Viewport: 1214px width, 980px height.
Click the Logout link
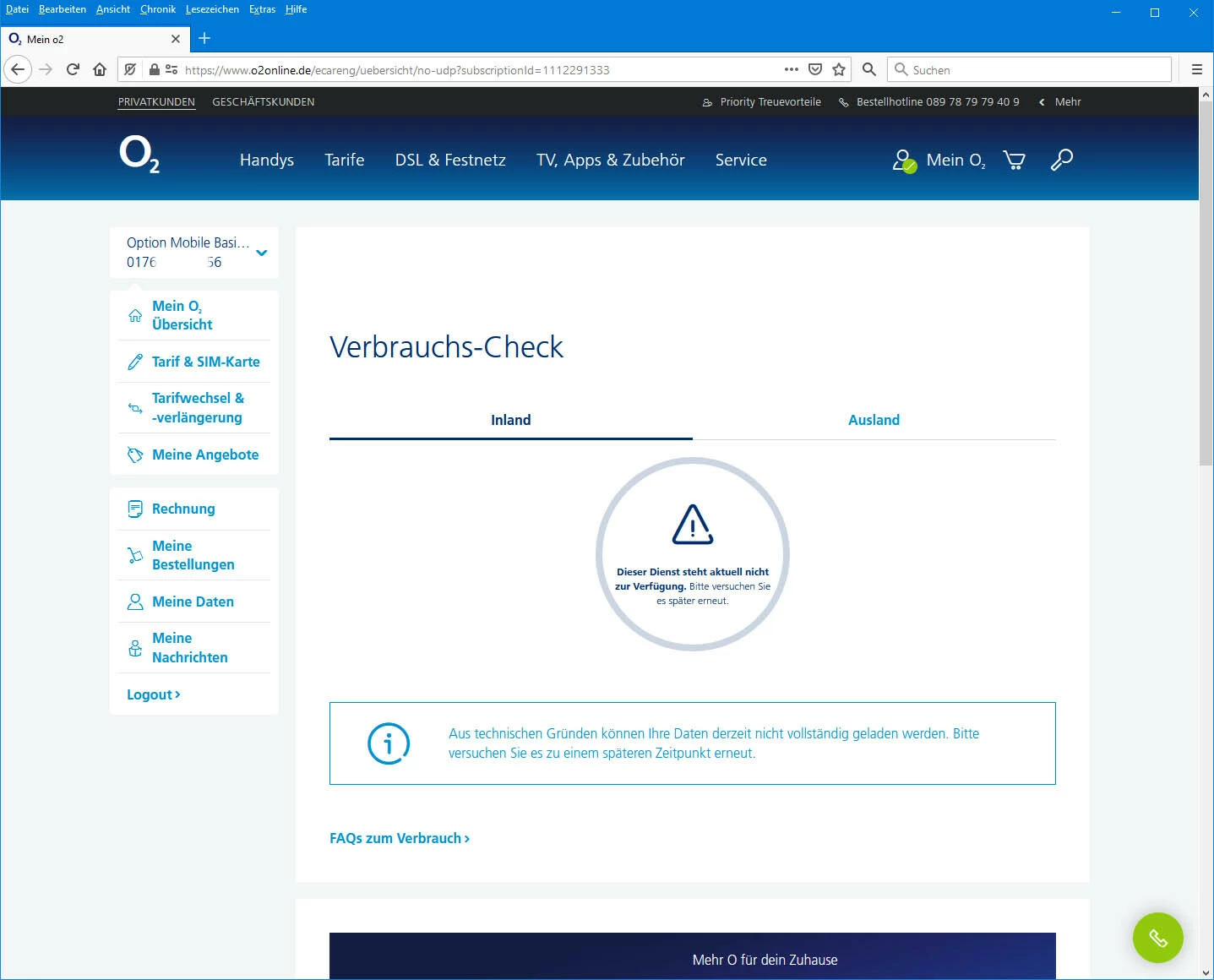click(153, 694)
